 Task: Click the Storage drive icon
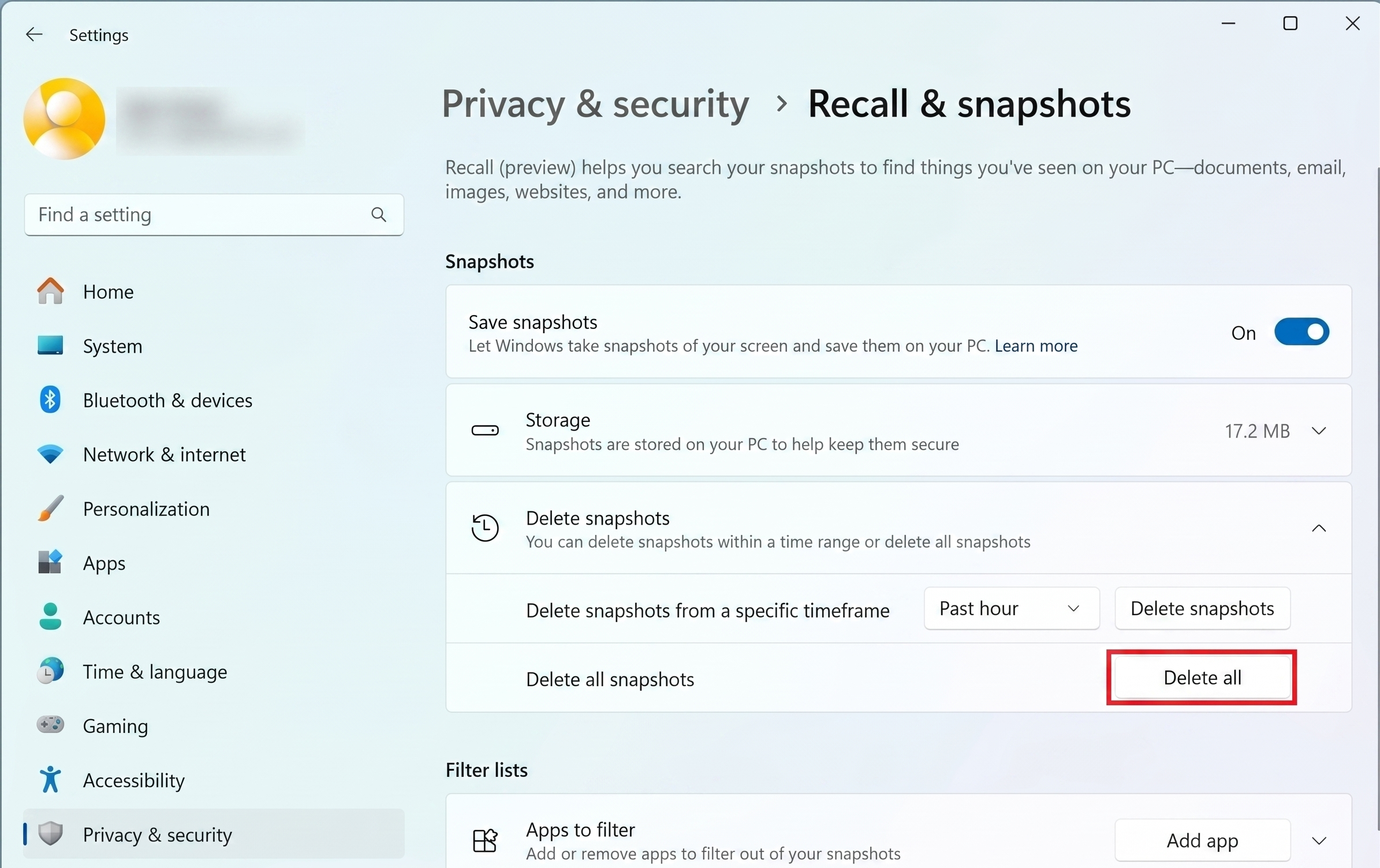point(485,431)
